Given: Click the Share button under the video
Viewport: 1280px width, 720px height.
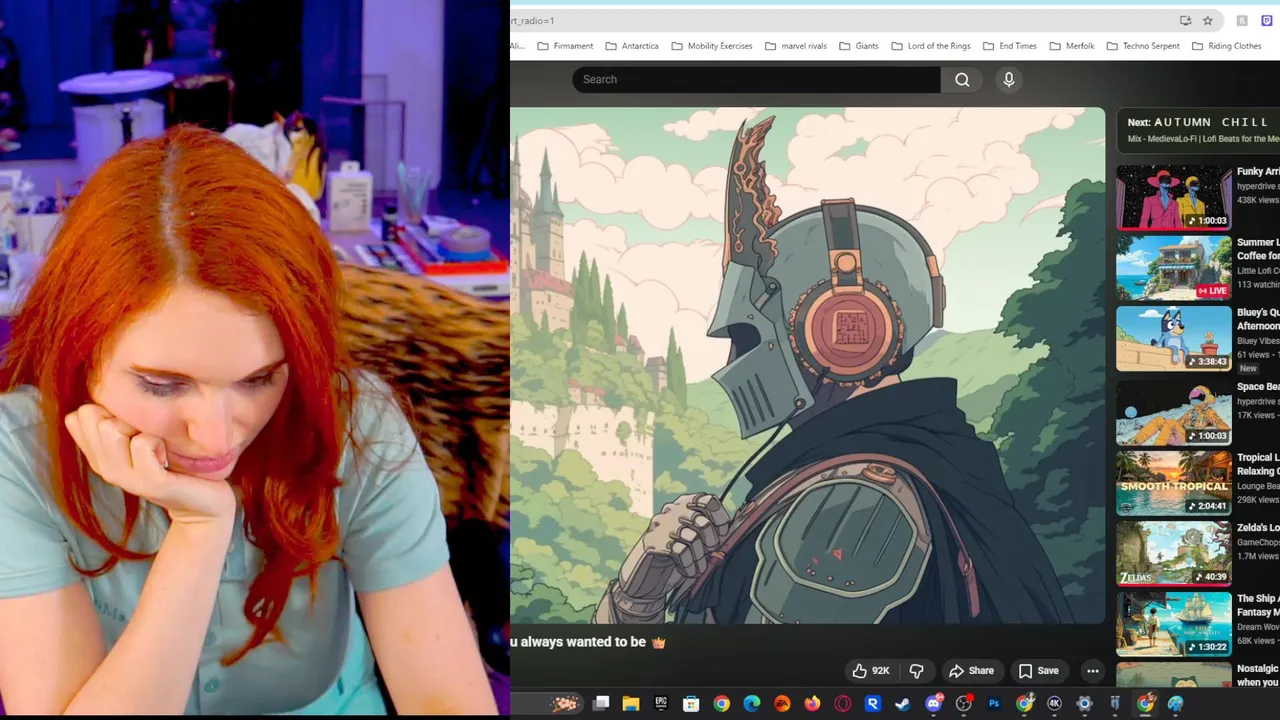Looking at the screenshot, I should [971, 671].
